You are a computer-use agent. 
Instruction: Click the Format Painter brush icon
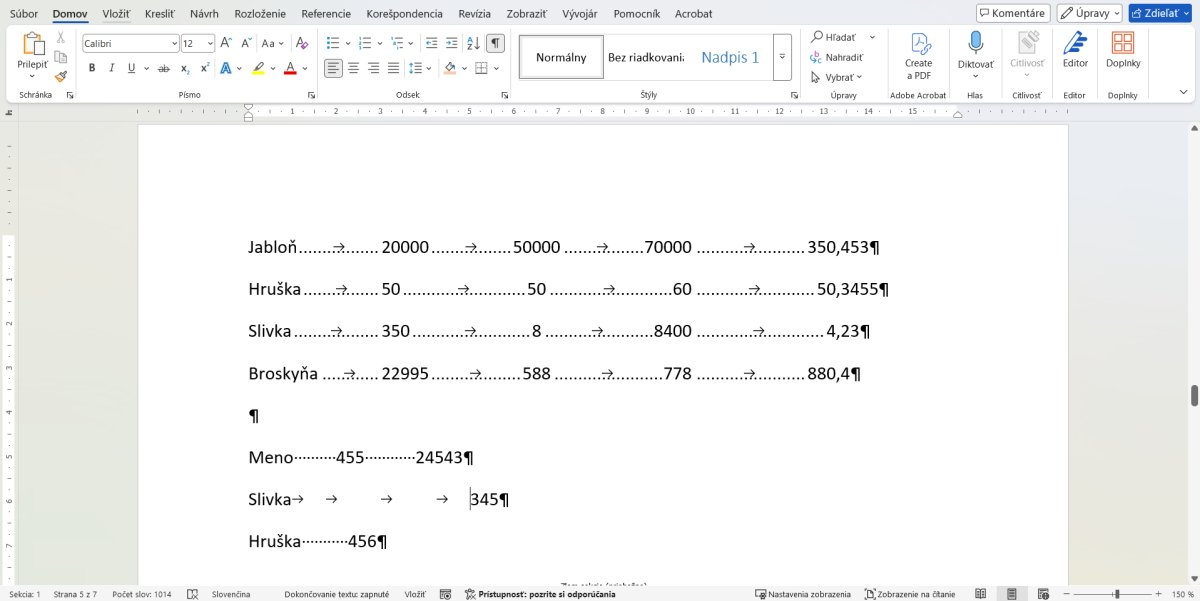point(61,76)
